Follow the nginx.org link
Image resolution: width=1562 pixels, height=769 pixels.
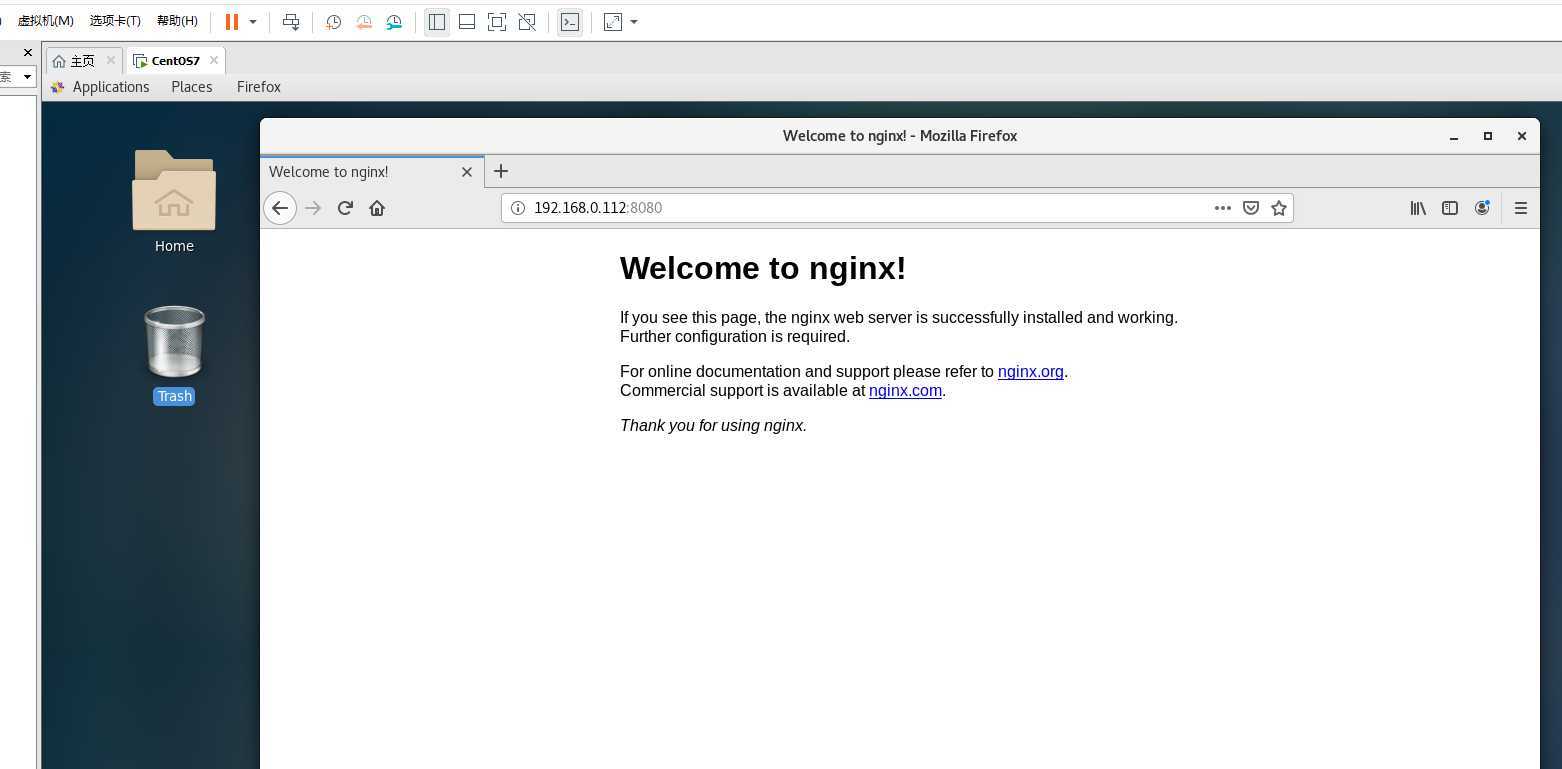[x=1031, y=372]
